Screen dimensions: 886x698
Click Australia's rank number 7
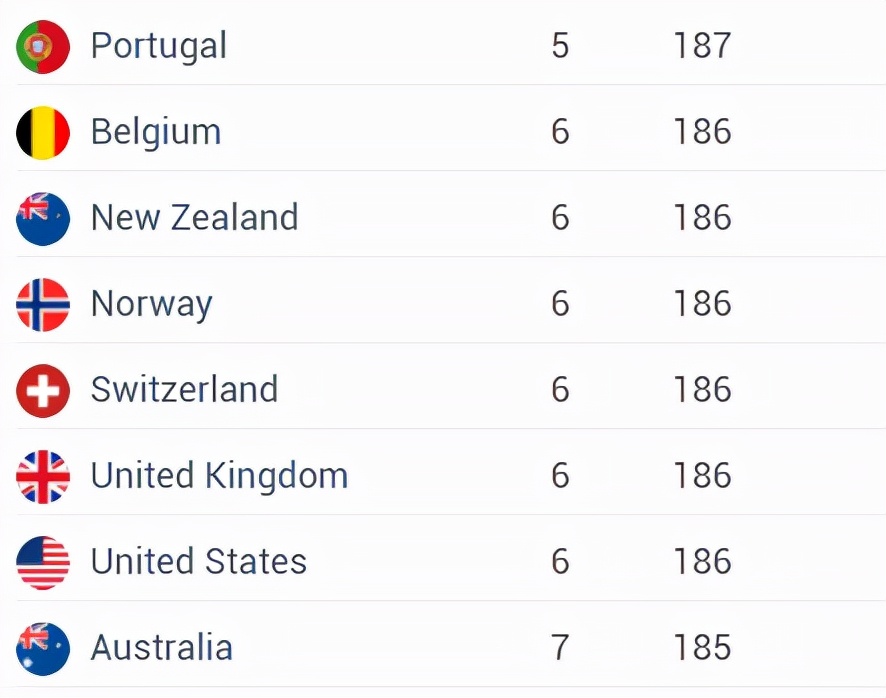point(560,647)
